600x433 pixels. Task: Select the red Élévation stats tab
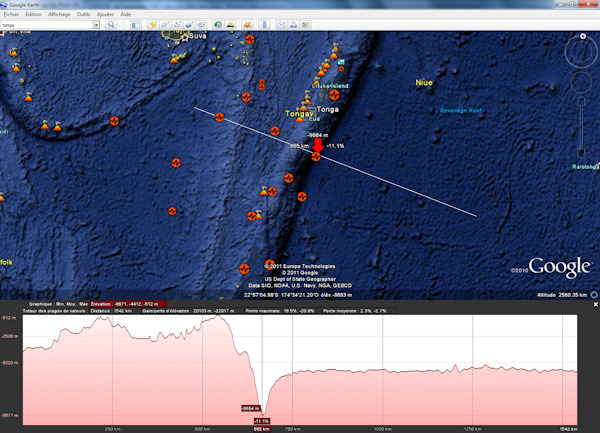coord(128,304)
